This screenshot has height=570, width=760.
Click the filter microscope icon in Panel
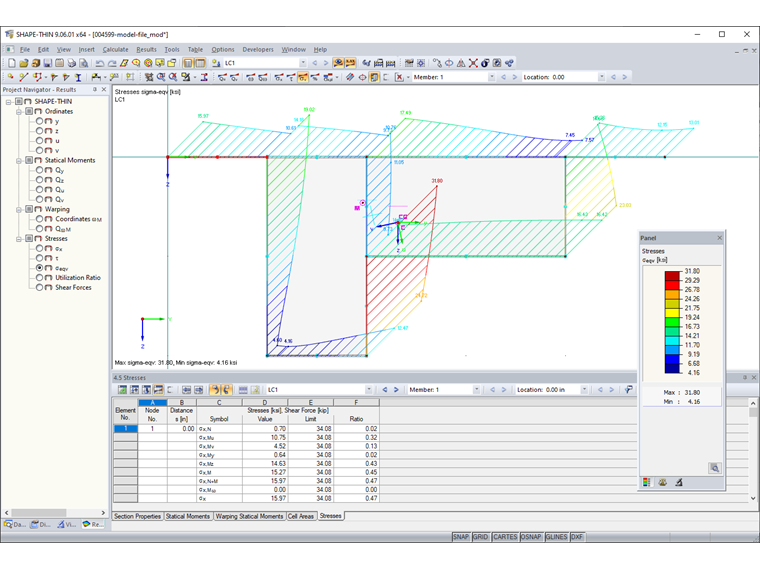pos(679,482)
